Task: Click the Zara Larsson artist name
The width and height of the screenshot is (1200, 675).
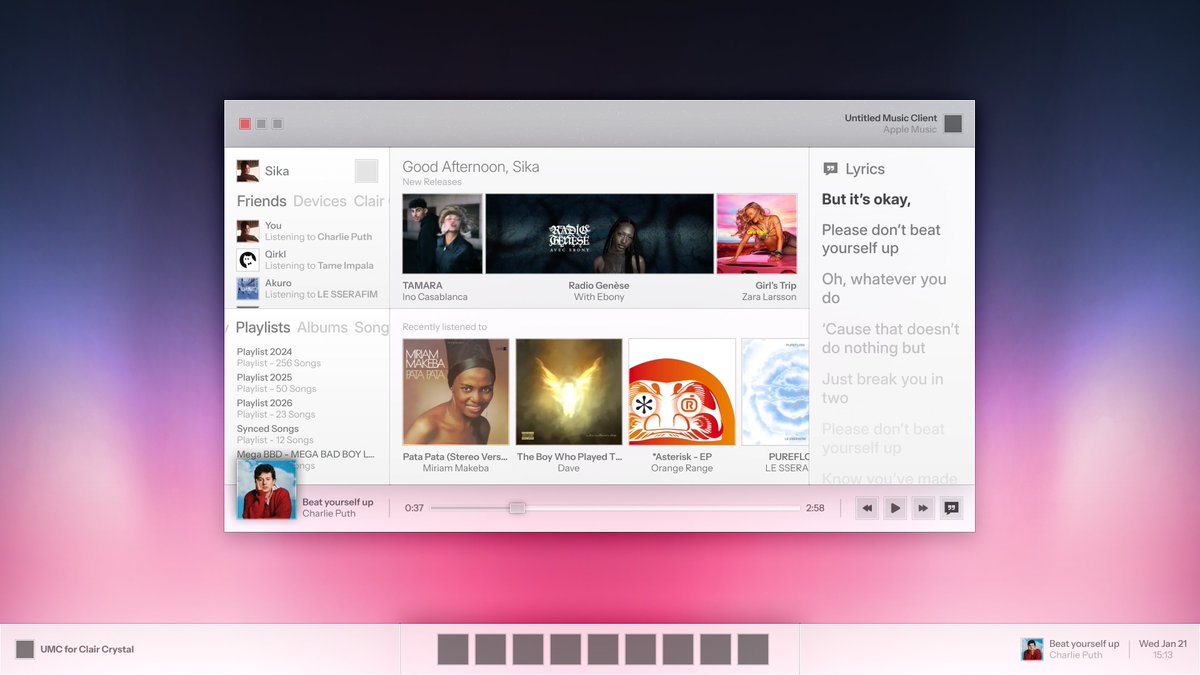Action: point(769,297)
